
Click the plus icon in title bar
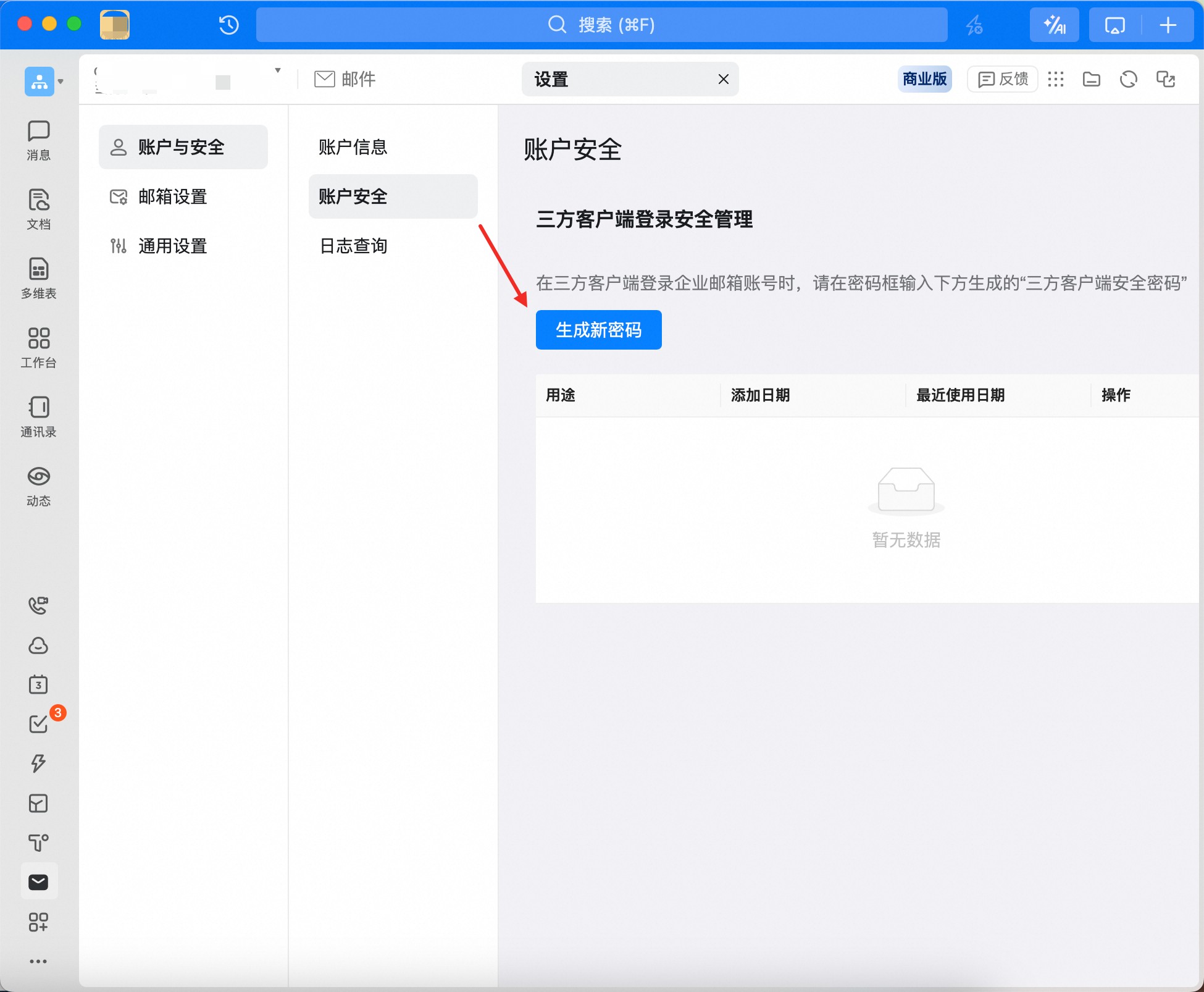[1168, 25]
